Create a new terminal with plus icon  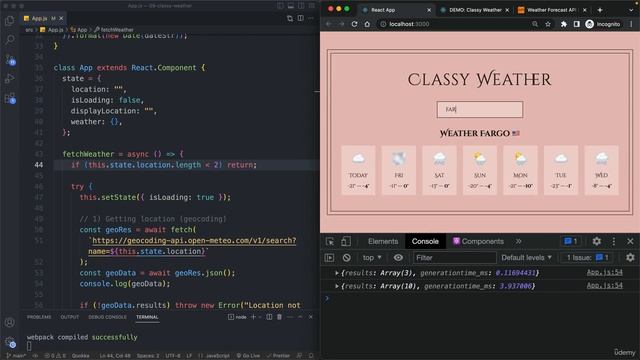[x=253, y=317]
